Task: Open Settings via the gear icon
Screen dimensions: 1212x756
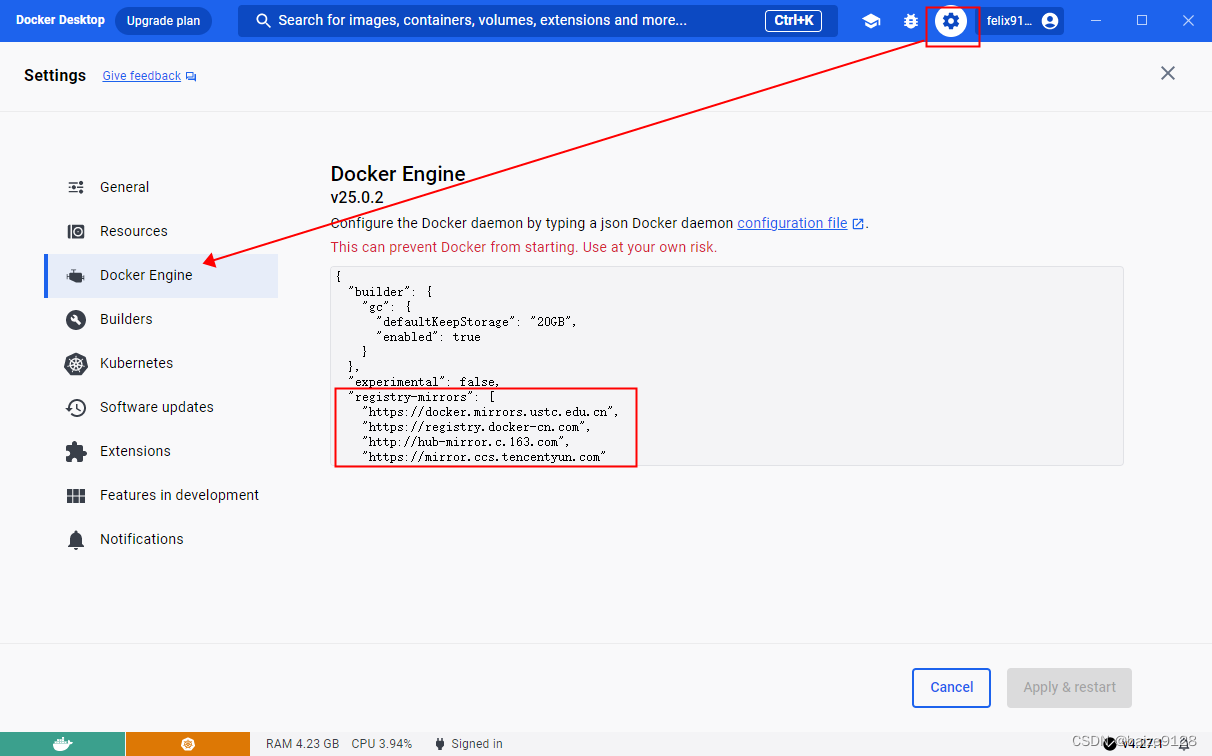Action: [x=951, y=21]
